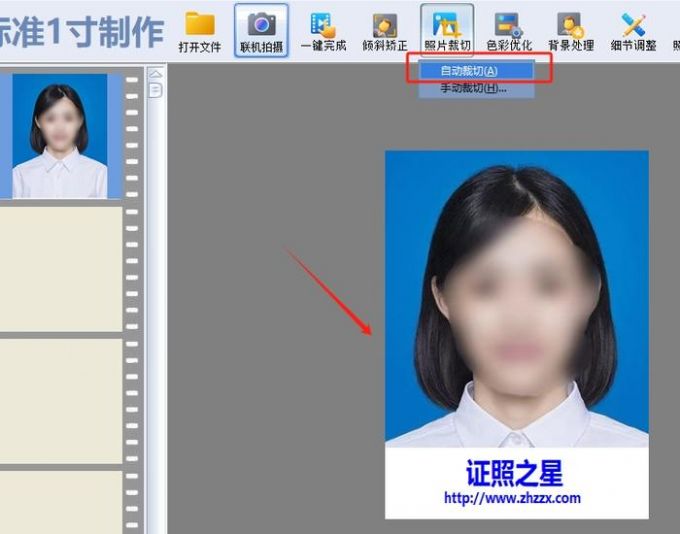Open 细节调整 detail adjustment tool
This screenshot has height=534, width=680.
point(633,30)
